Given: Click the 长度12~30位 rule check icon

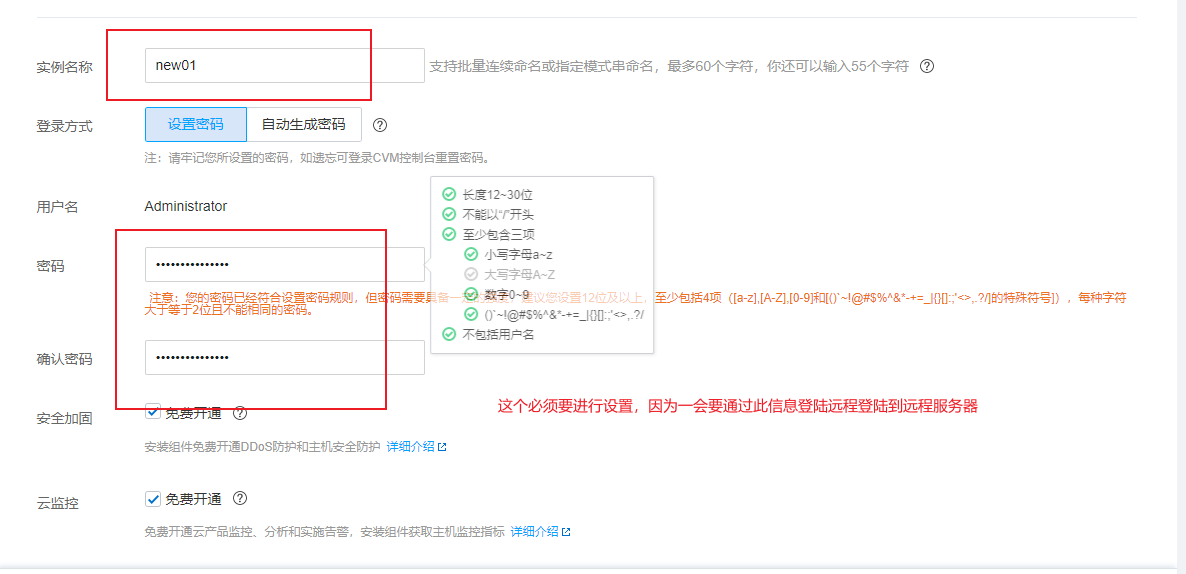Looking at the screenshot, I should [449, 194].
